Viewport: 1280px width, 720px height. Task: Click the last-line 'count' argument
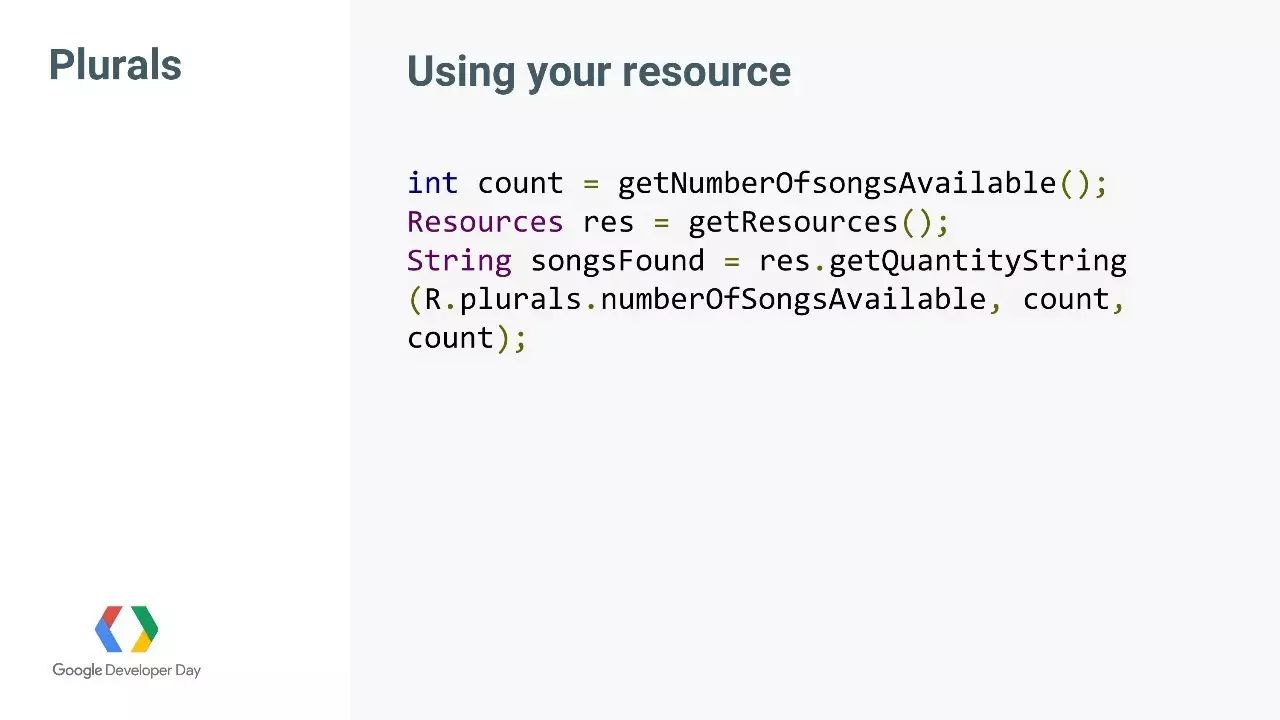coord(450,337)
